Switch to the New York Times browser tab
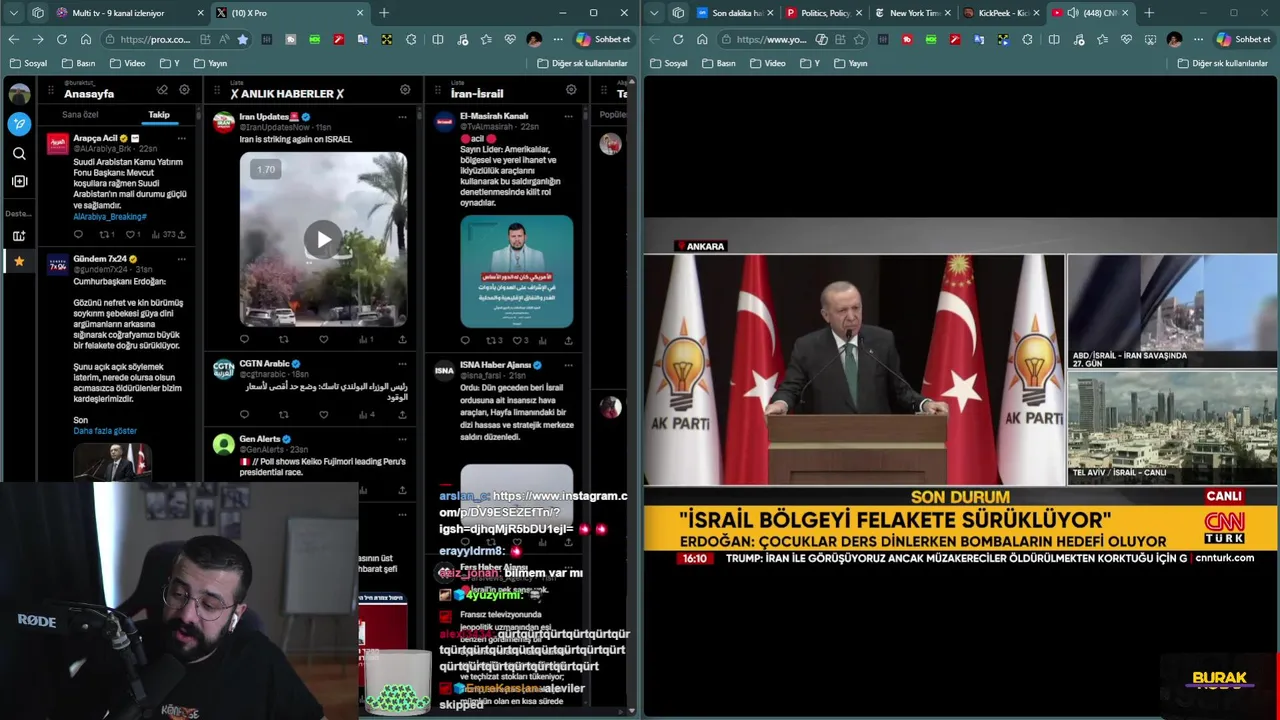 click(x=913, y=13)
